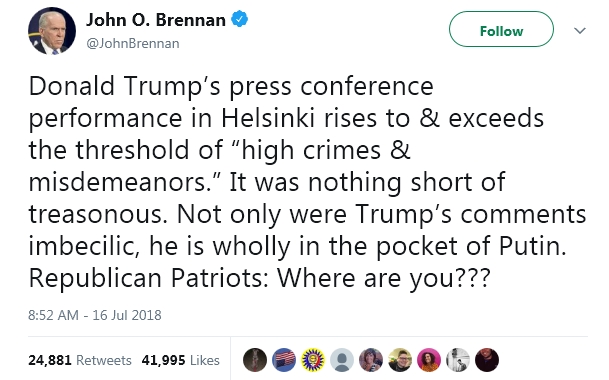Viewport: 609px width, 380px height.
Task: Open the 8:52 AM - 16 Jul 2018 timestamp
Action: 95,315
